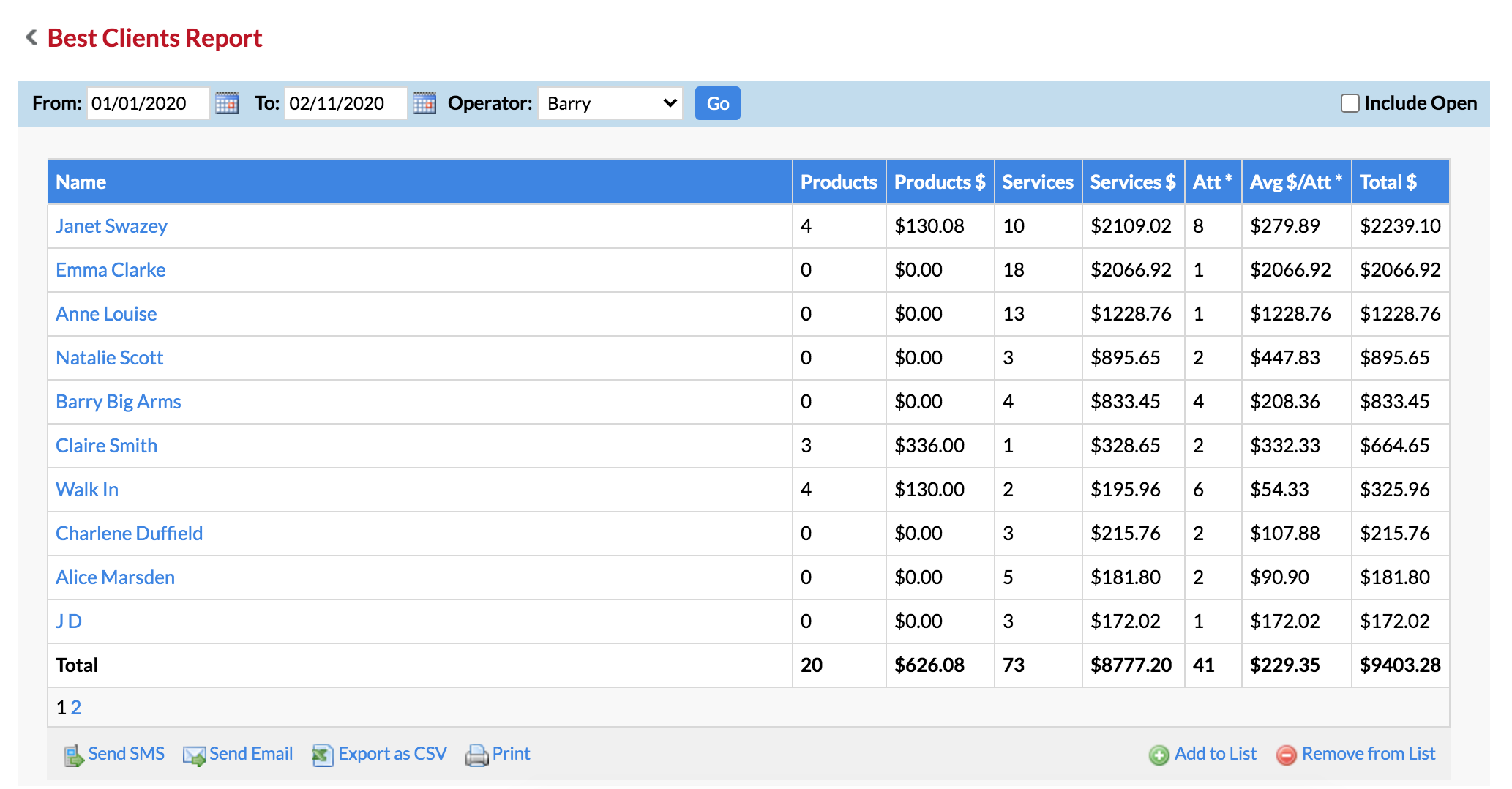Sort by the Products $ header
Screen dimensions: 1512x789
(x=940, y=182)
